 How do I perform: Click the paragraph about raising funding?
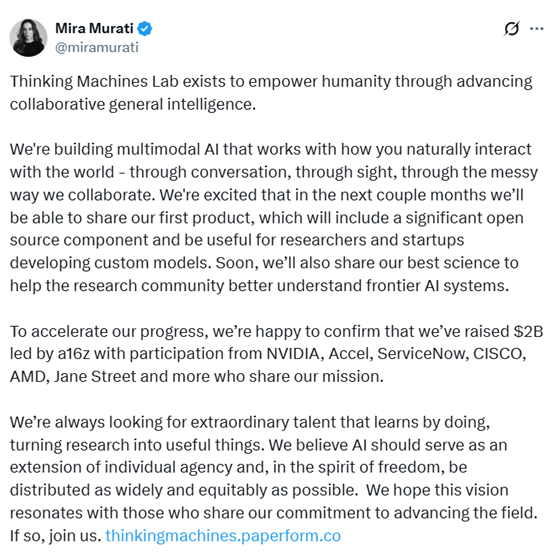[x=276, y=354]
